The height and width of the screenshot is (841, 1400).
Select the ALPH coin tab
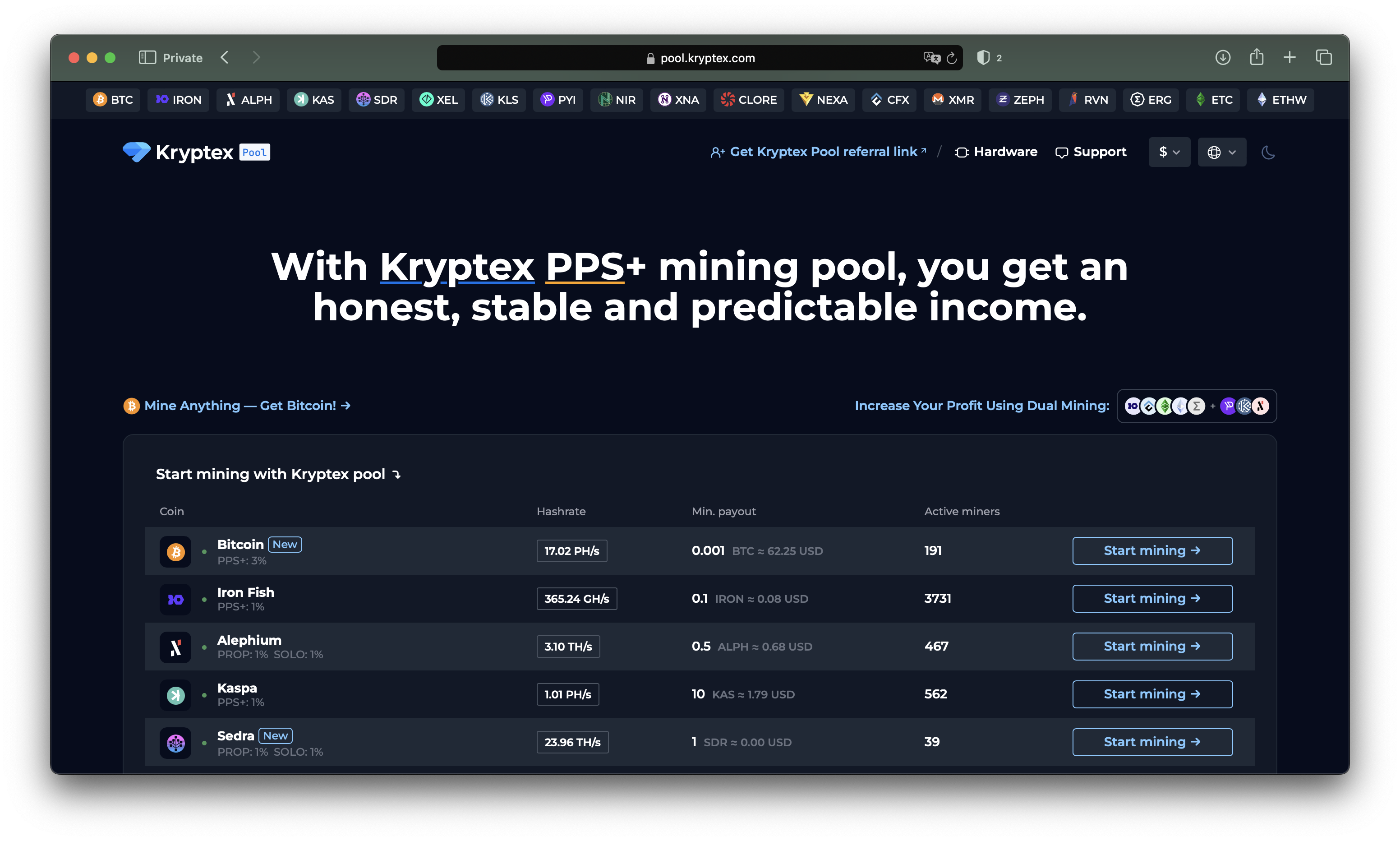tap(248, 100)
